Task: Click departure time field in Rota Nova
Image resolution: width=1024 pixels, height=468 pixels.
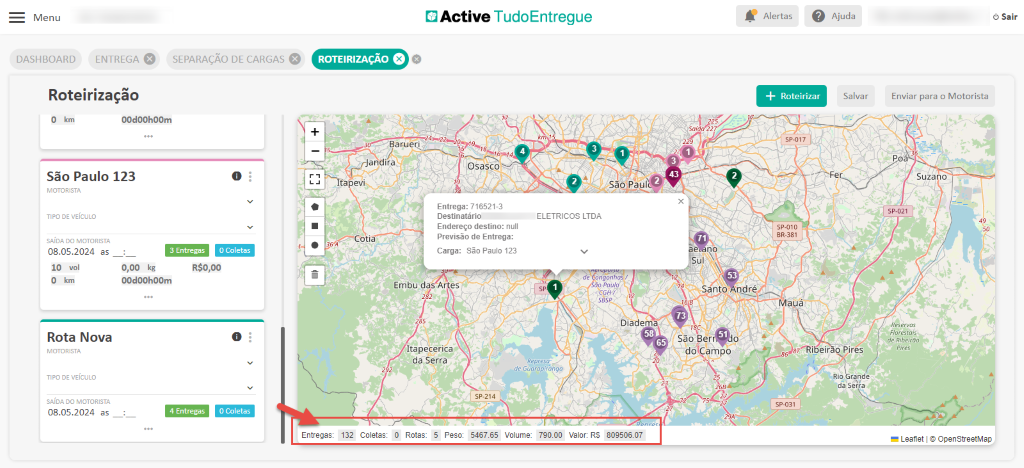Action: pos(125,413)
